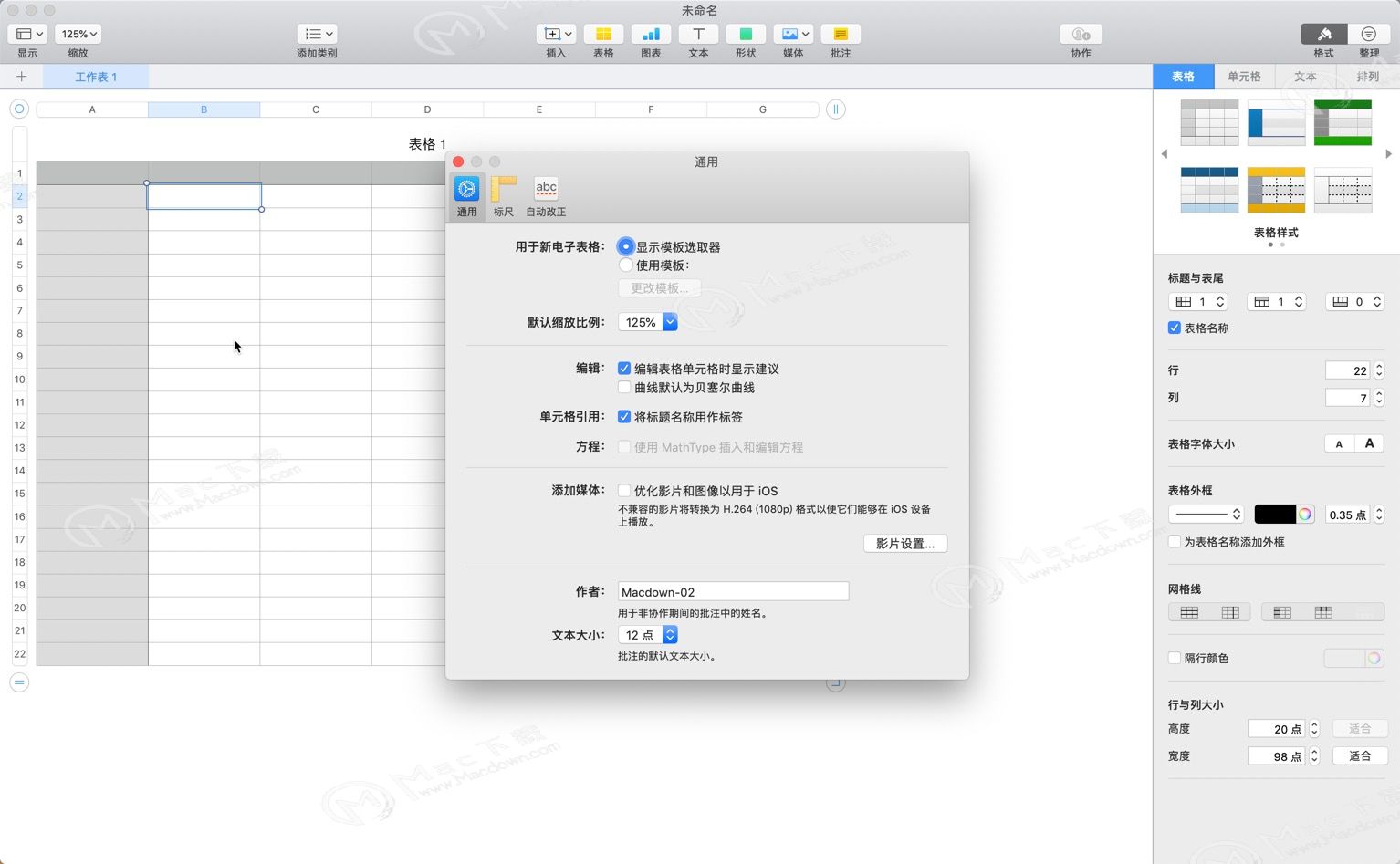Viewport: 1400px width, 864px height.
Task: Click the Comment (批注) toolbar icon
Action: (x=841, y=35)
